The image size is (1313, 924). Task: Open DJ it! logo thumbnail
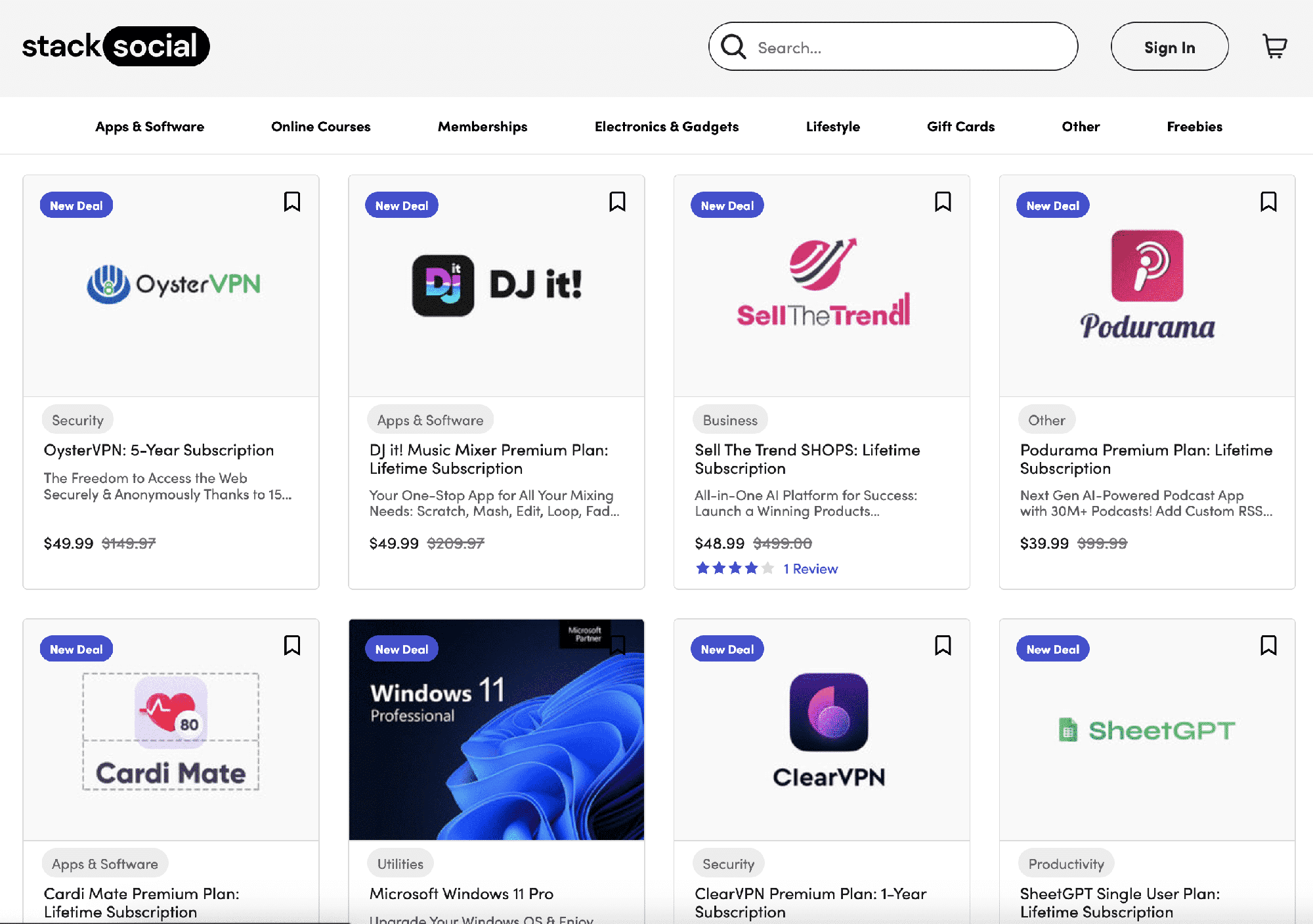496,285
